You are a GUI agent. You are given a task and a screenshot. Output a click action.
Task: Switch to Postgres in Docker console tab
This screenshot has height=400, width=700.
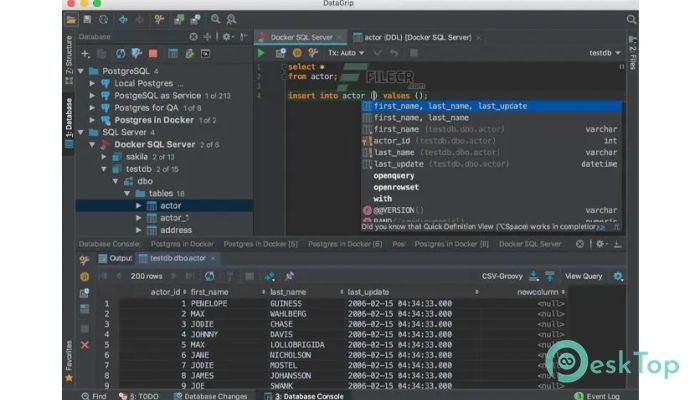point(182,244)
